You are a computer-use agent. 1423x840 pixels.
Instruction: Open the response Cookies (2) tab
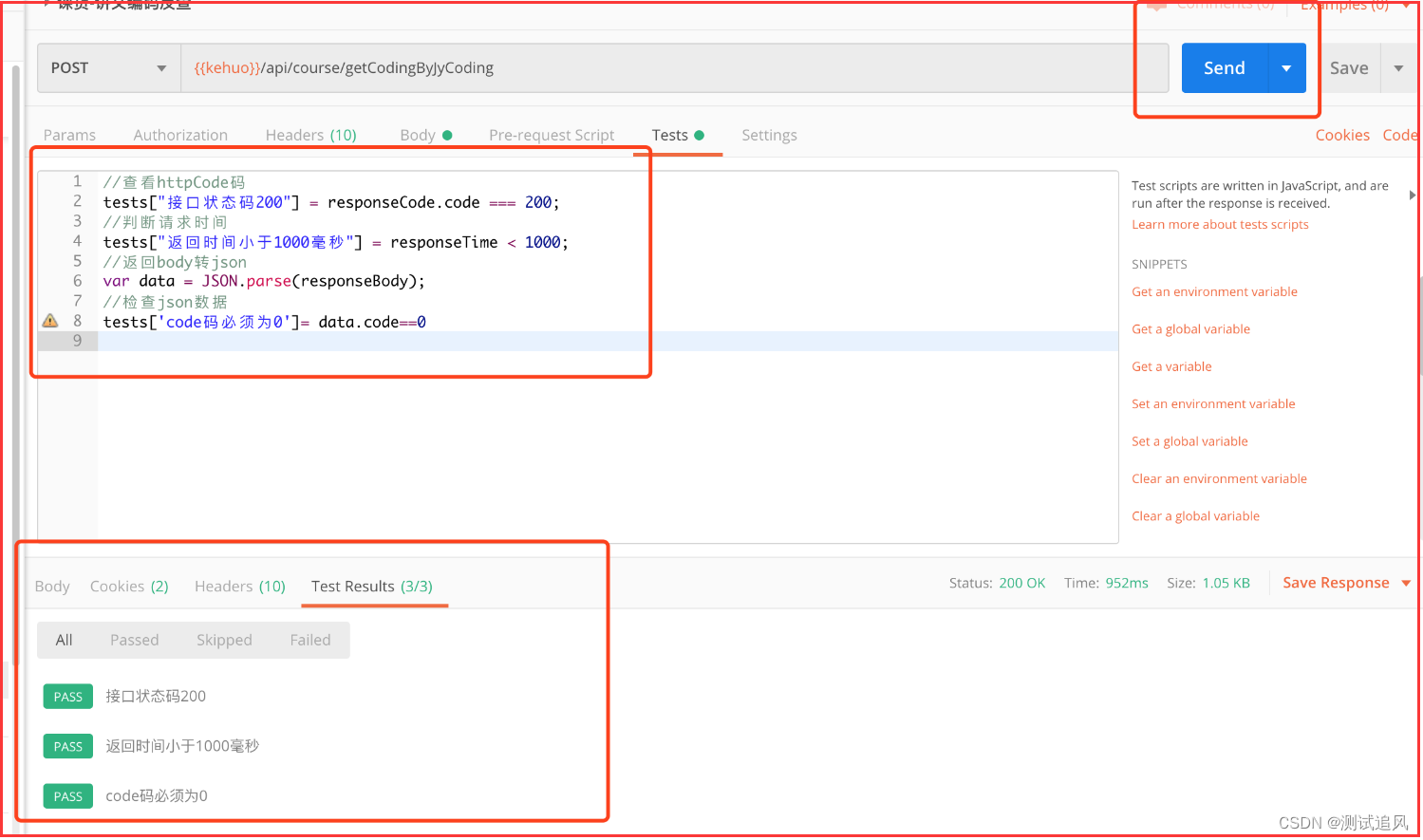(129, 587)
